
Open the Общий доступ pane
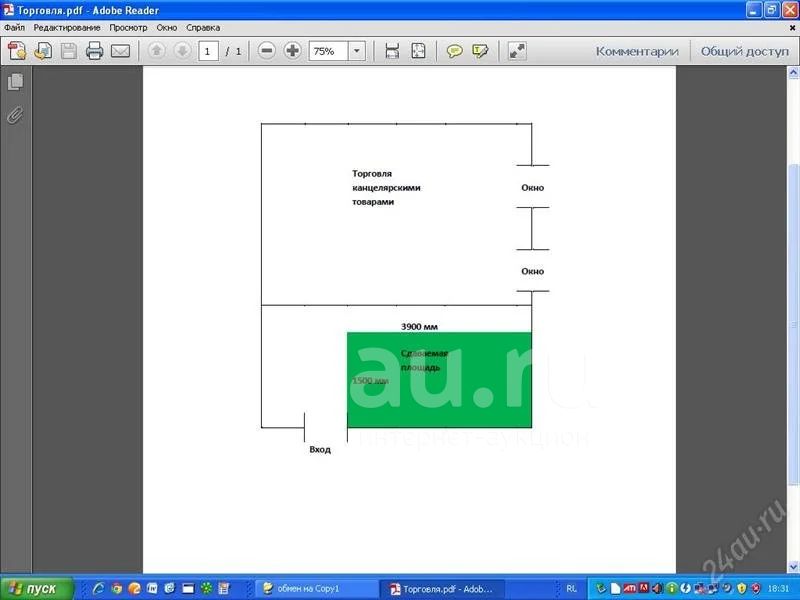click(x=744, y=51)
